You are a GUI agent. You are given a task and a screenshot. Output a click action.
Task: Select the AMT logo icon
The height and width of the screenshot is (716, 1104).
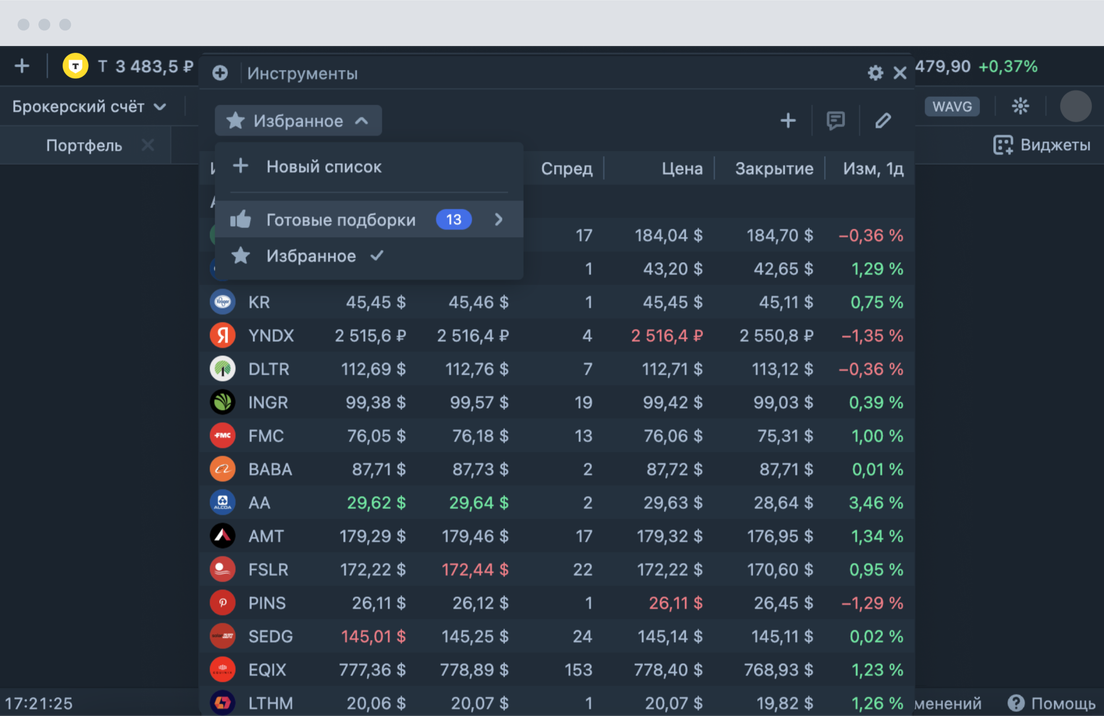[x=222, y=536]
